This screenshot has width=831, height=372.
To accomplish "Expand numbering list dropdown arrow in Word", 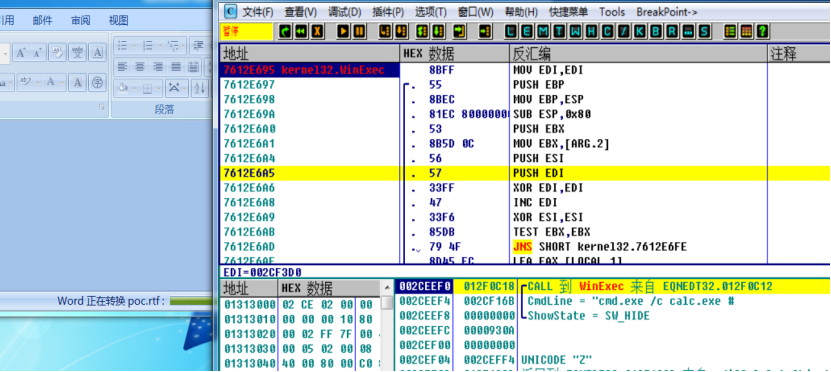I will click(x=160, y=46).
